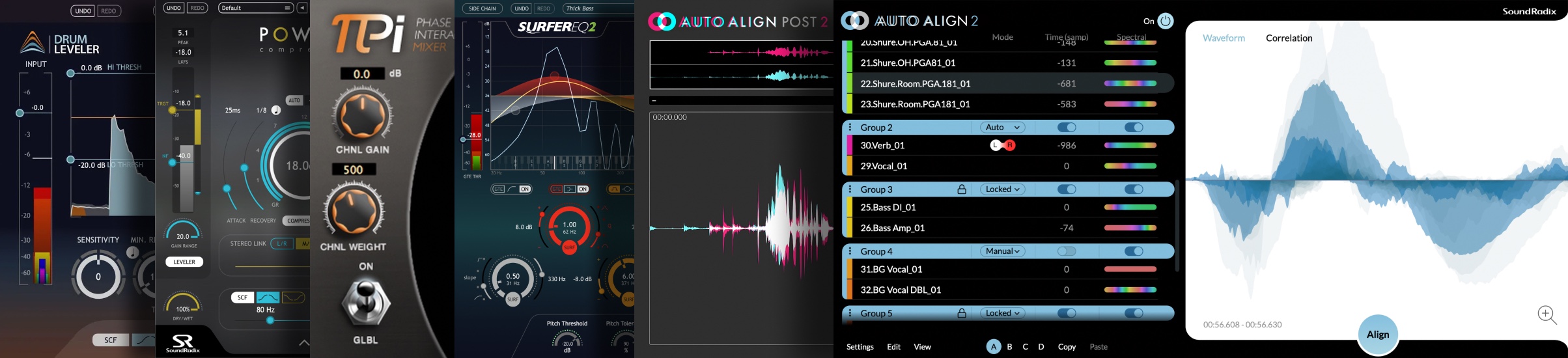Switch to the Waveform tab
Screen dimensions: 1568x358
point(1224,38)
